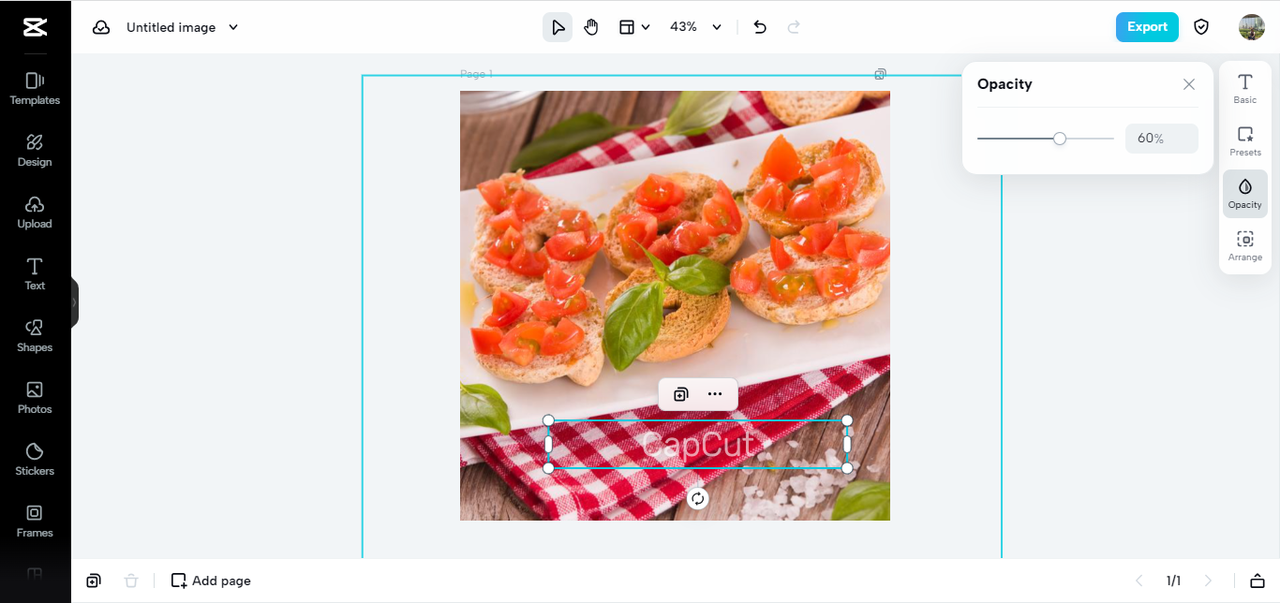Image resolution: width=1280 pixels, height=603 pixels.
Task: Click the opacity slider handle
Action: 1060,138
